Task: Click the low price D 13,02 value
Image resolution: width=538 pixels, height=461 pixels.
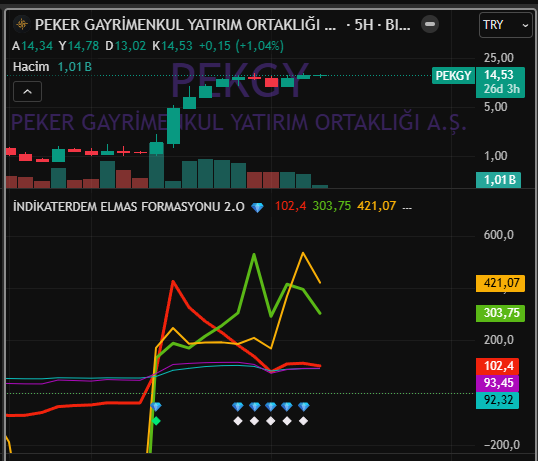Action: (x=130, y=46)
